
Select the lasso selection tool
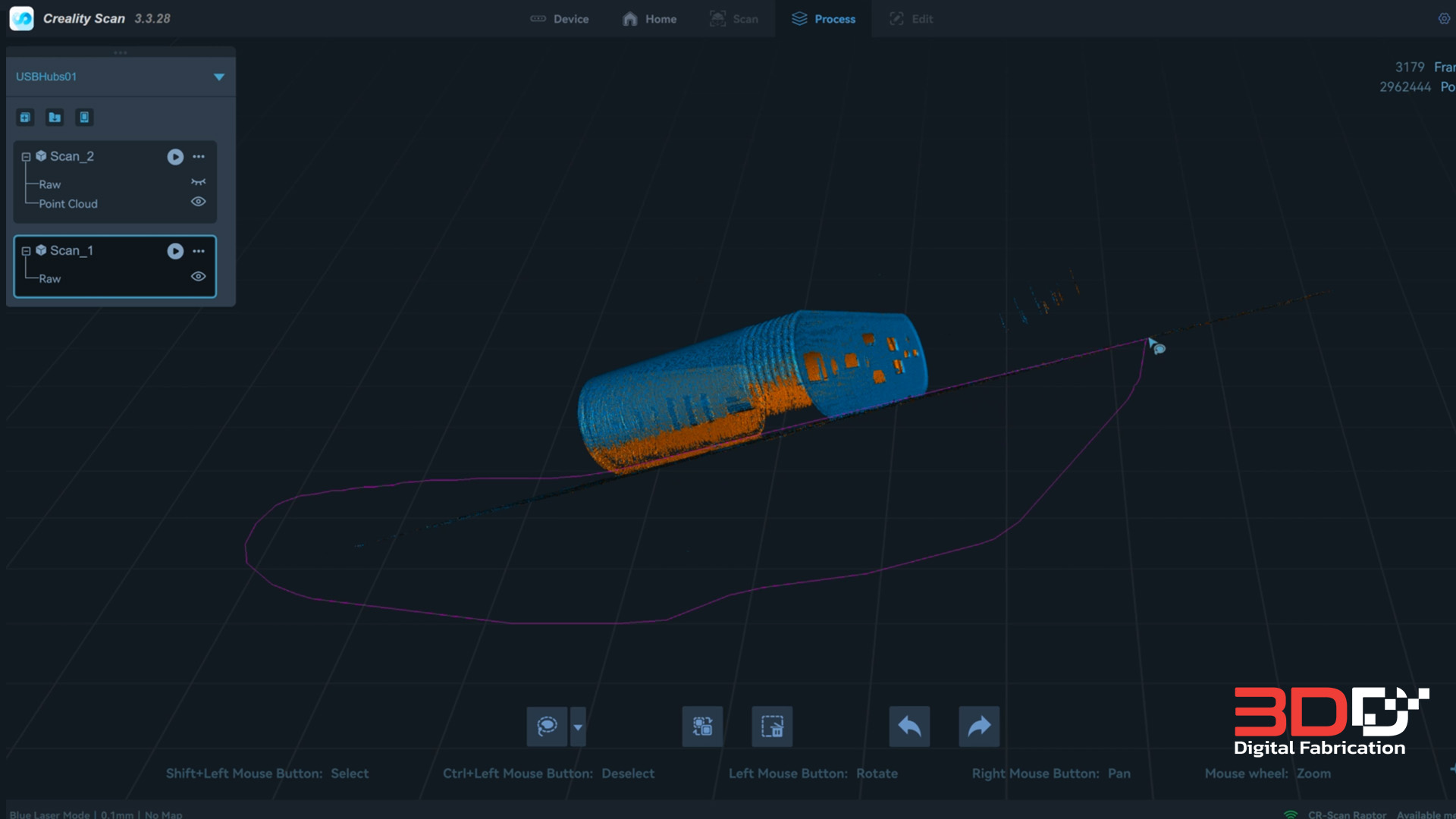tap(547, 726)
